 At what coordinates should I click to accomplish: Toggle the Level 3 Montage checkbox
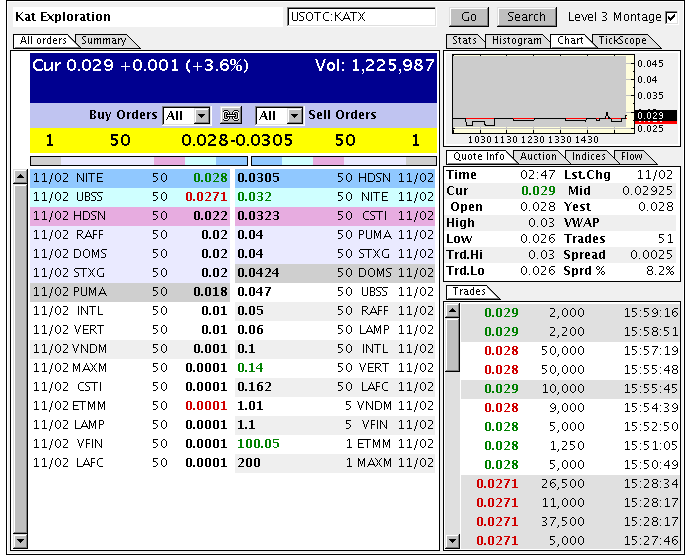coord(671,17)
